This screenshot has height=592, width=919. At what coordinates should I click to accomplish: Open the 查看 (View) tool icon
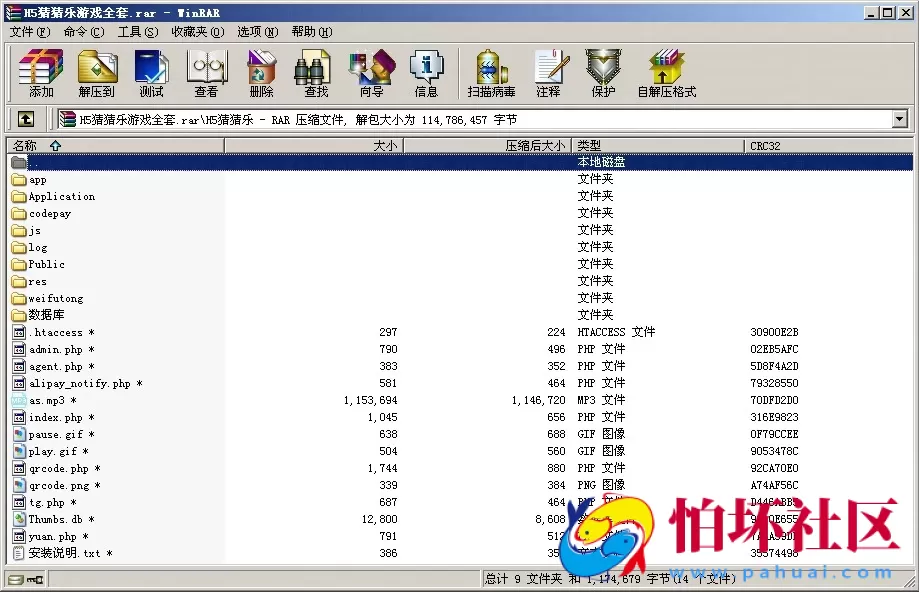pos(206,73)
